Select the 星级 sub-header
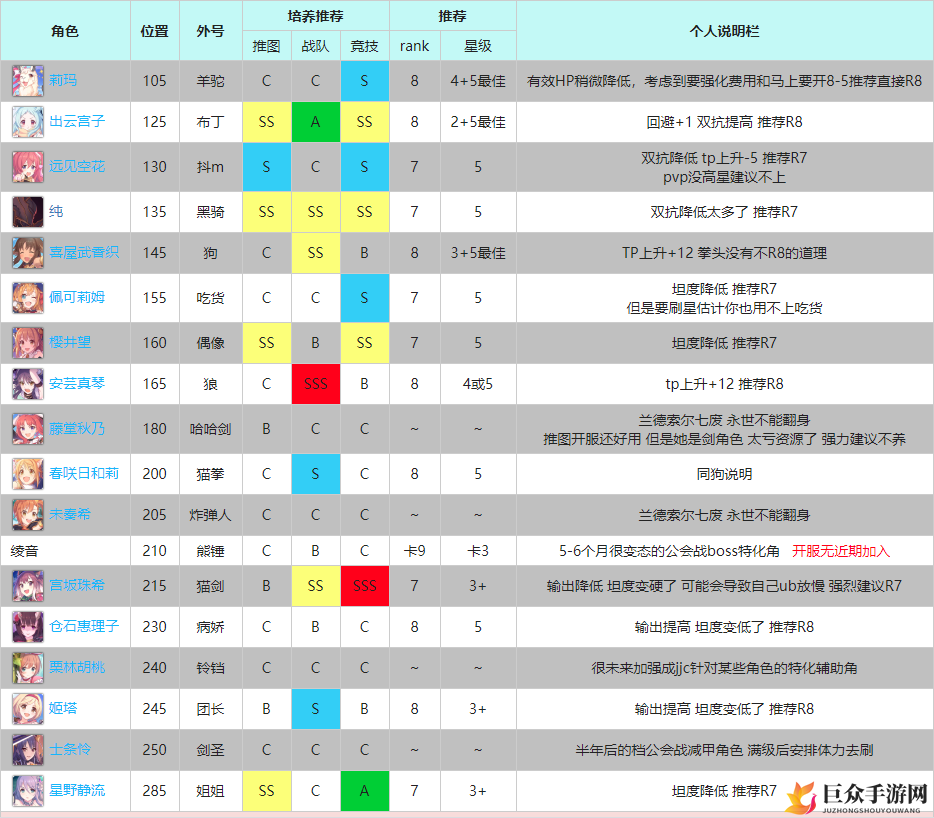The height and width of the screenshot is (818, 934). pyautogui.click(x=478, y=46)
